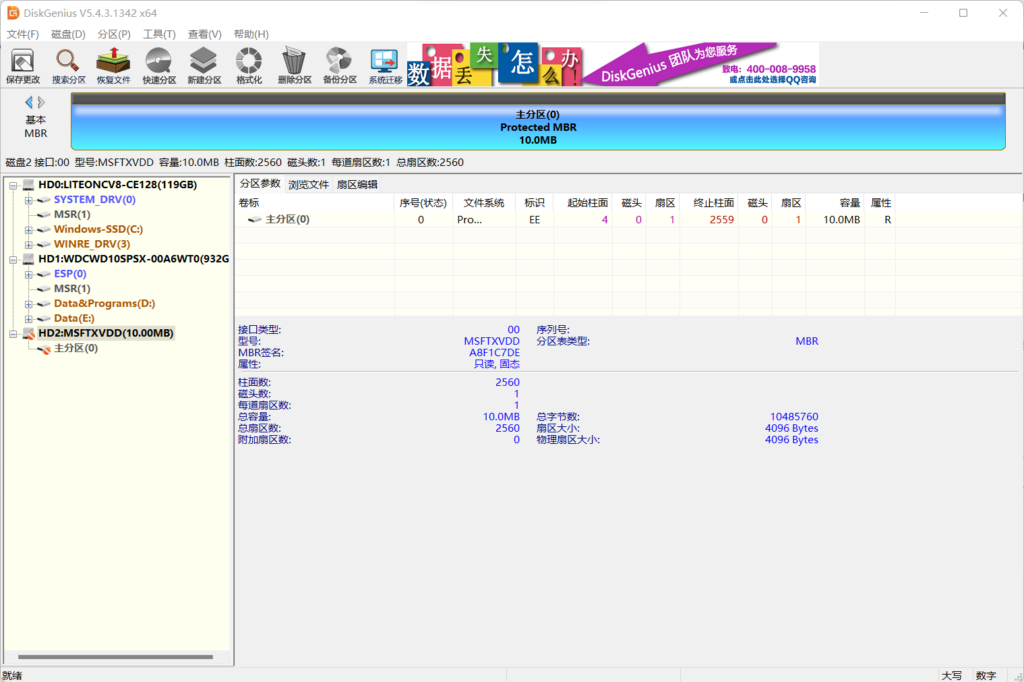Launch 恢复文件 (Recover files) tool

pyautogui.click(x=114, y=66)
